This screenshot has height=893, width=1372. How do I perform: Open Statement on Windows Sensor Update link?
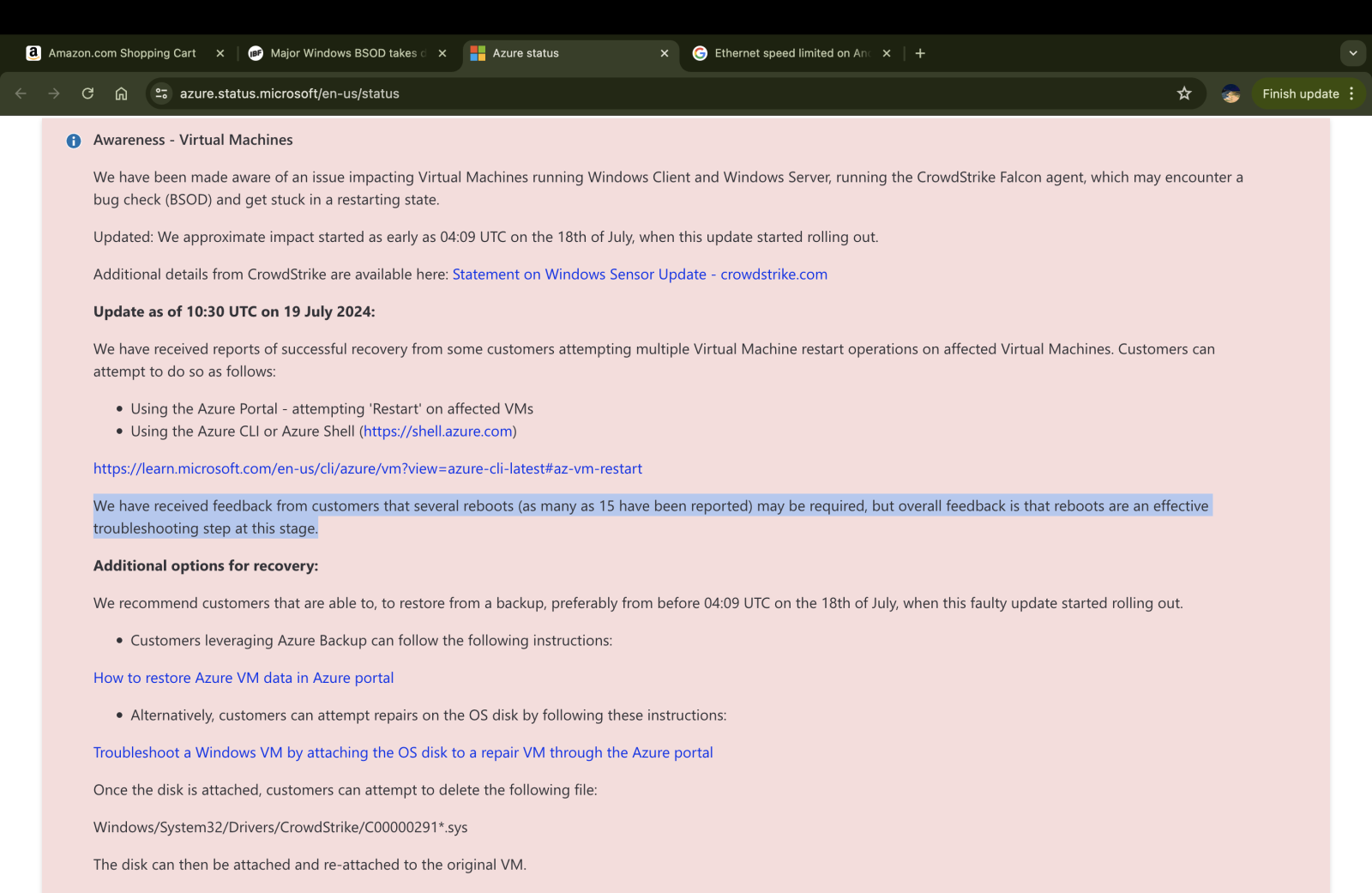(640, 275)
